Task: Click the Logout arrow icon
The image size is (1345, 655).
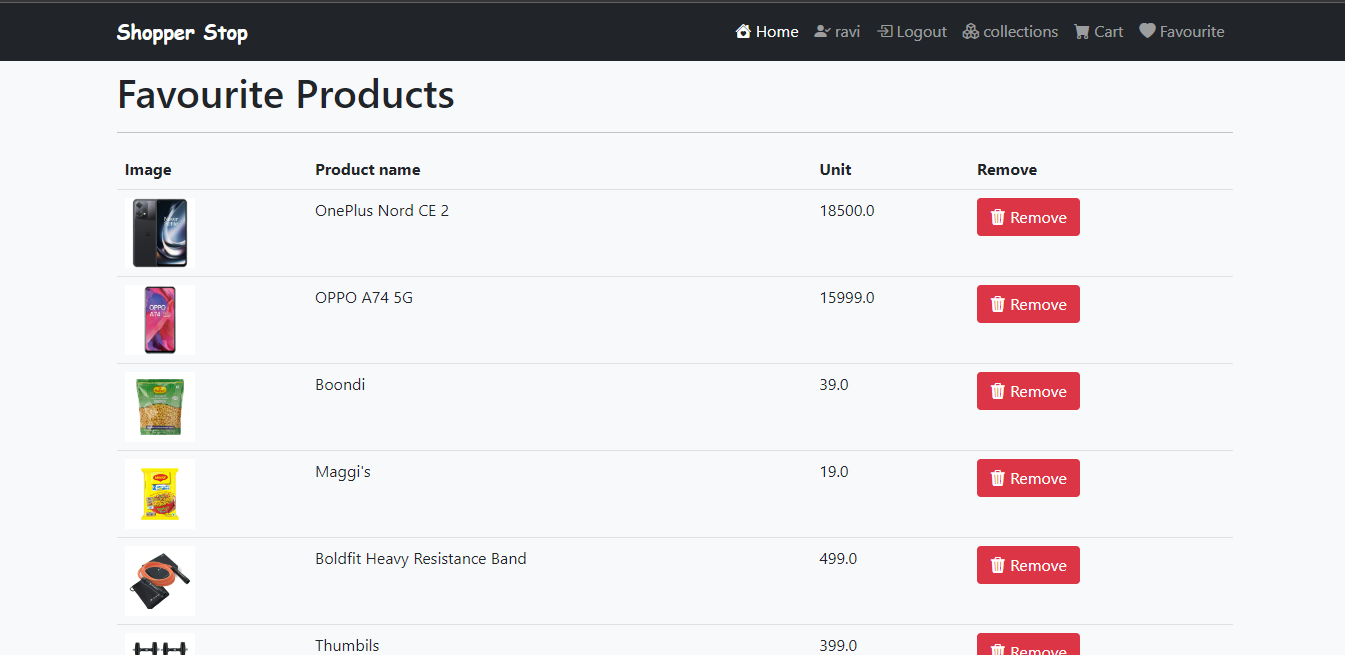Action: pos(885,31)
